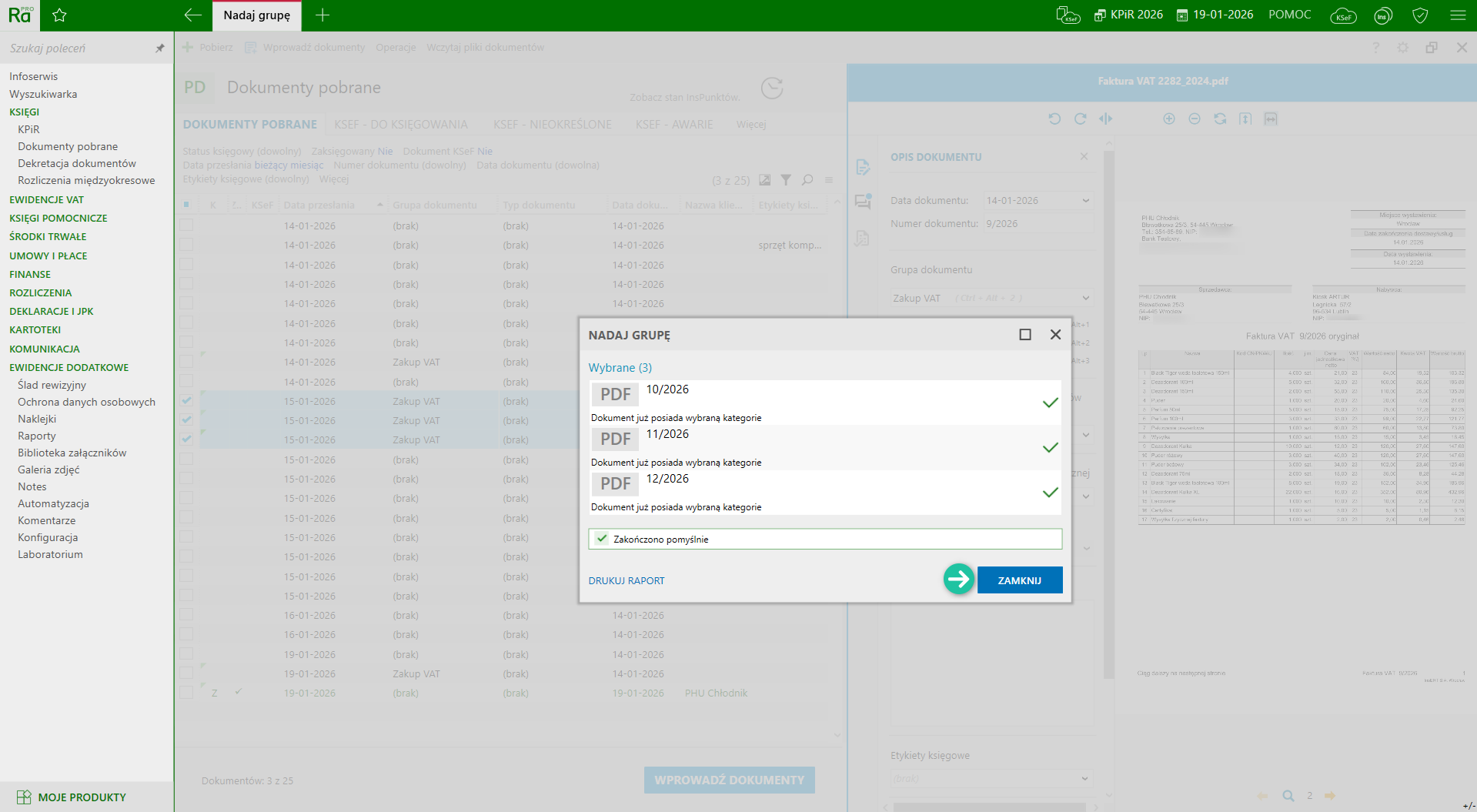Open a new tab with plus icon
Viewport: 1477px width, 812px height.
point(322,15)
